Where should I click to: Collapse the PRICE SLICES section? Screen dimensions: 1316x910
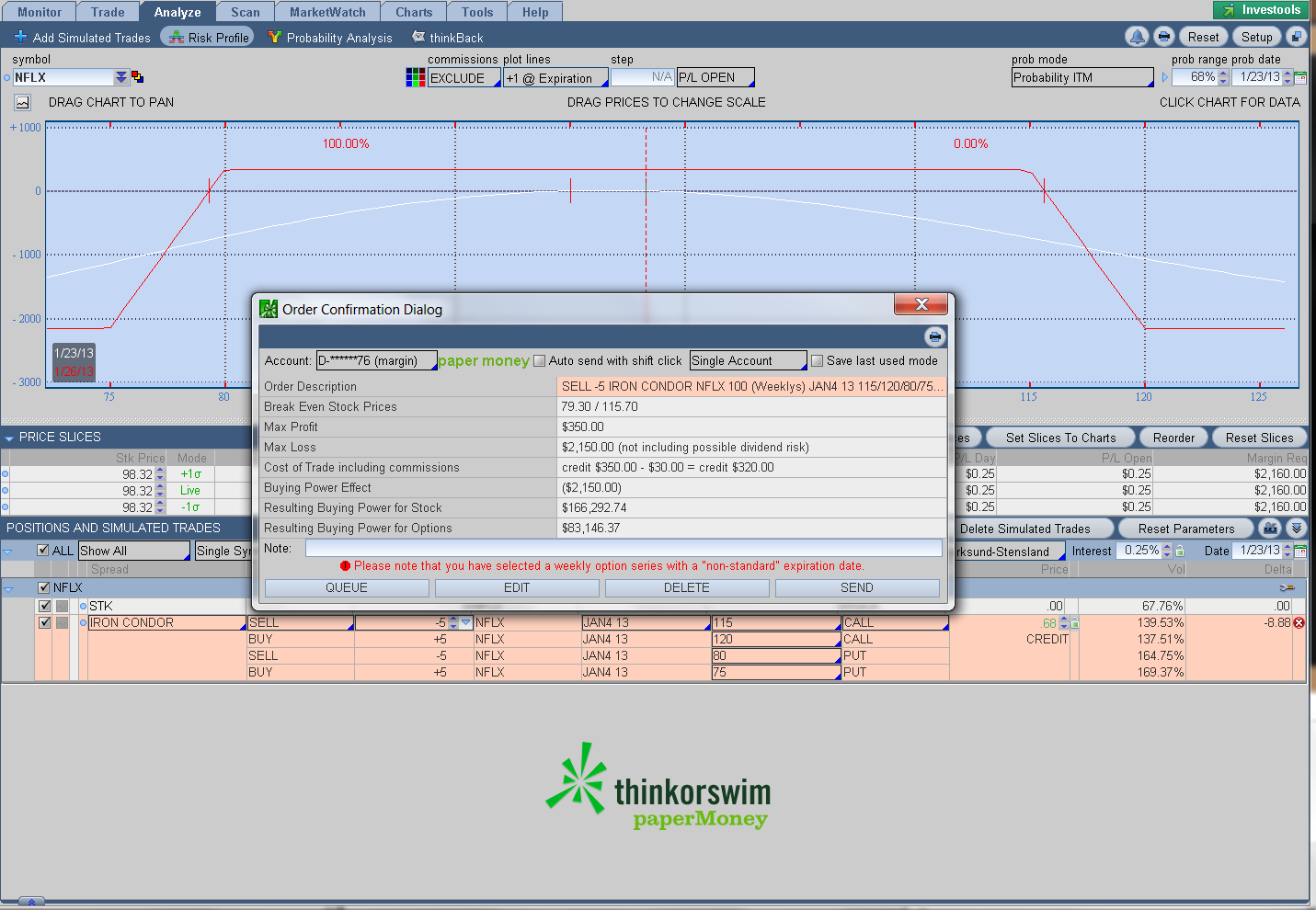(9, 438)
